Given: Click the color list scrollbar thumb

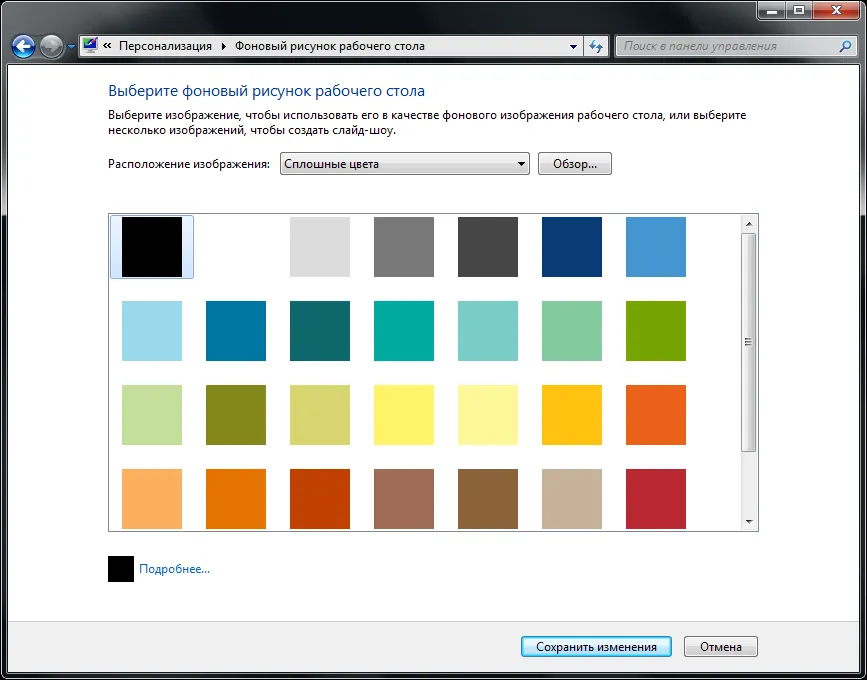Looking at the screenshot, I should (x=749, y=342).
